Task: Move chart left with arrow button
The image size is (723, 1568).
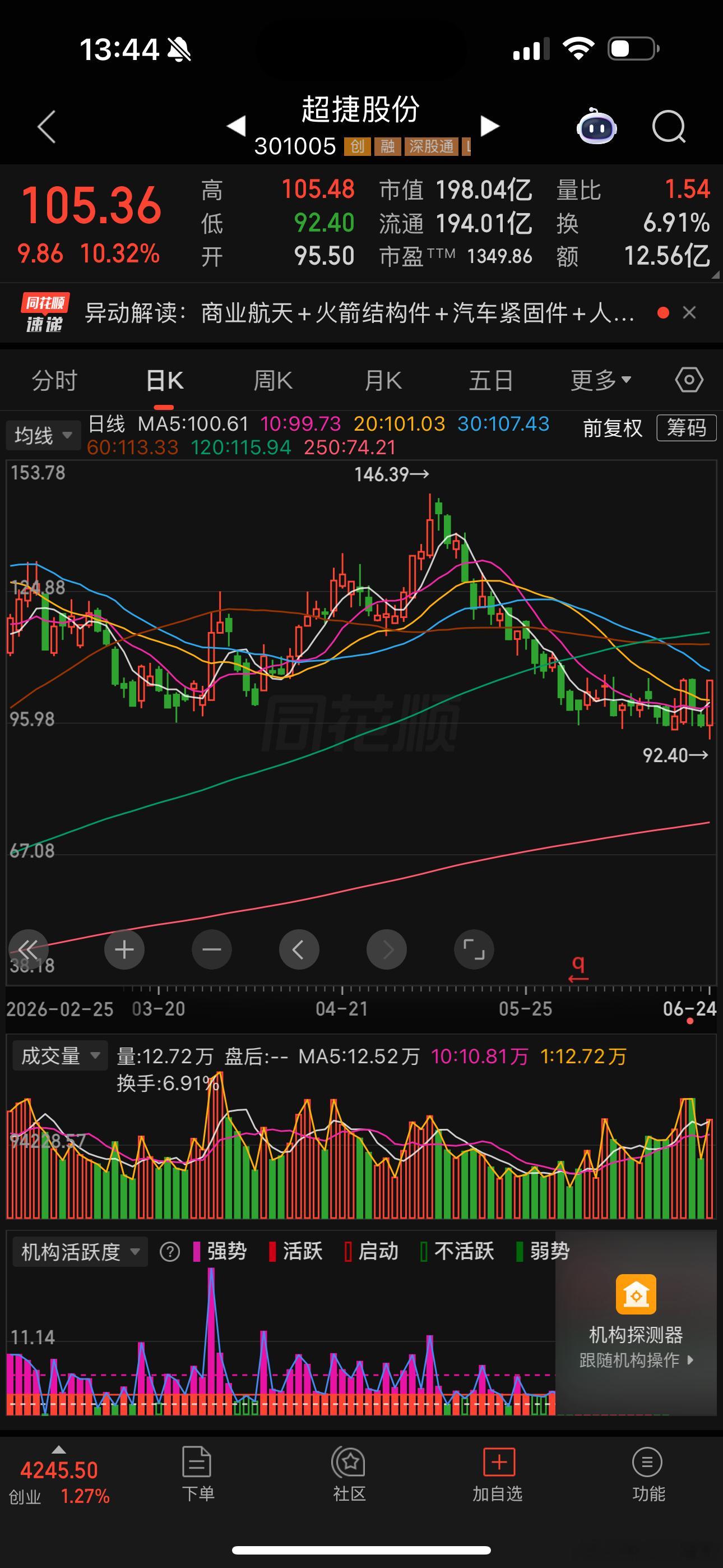Action: coord(299,949)
